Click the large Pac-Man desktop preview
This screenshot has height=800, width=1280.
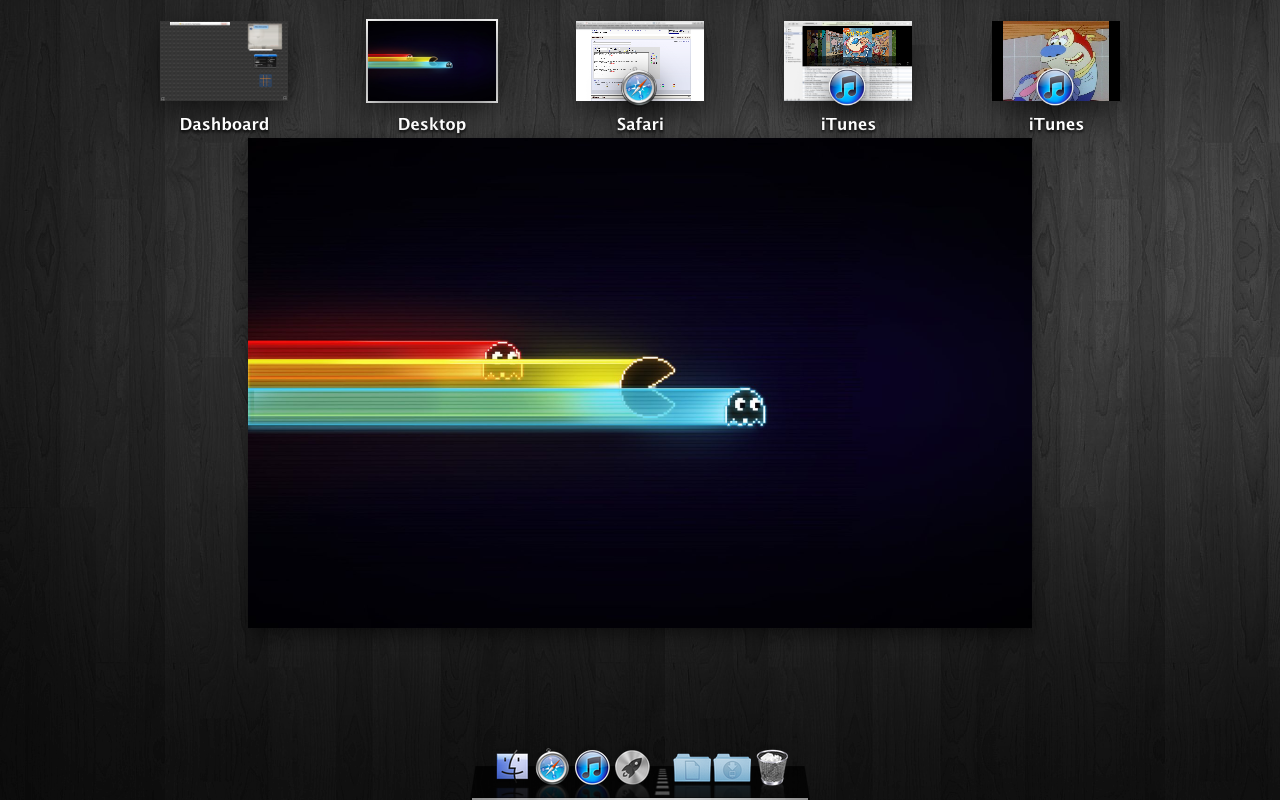[x=640, y=383]
